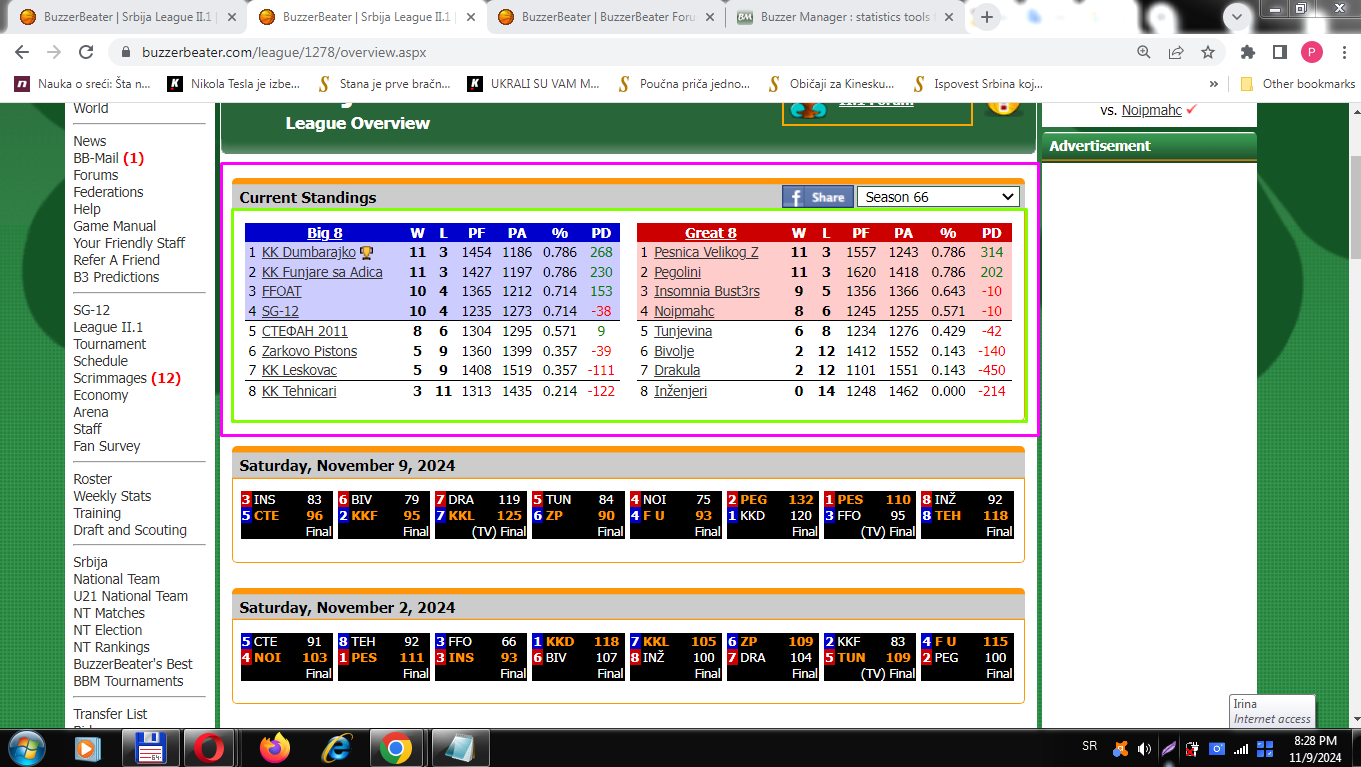Open the PEG 132 KKD 120 game box

771,515
